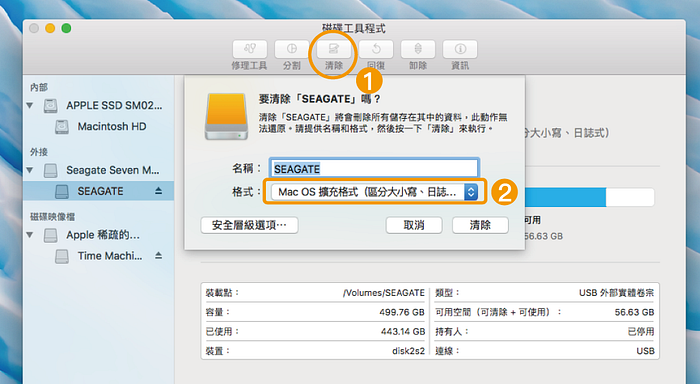Open 安全層級選項 security options
Screen dimensions: 700x384
pyautogui.click(x=249, y=225)
